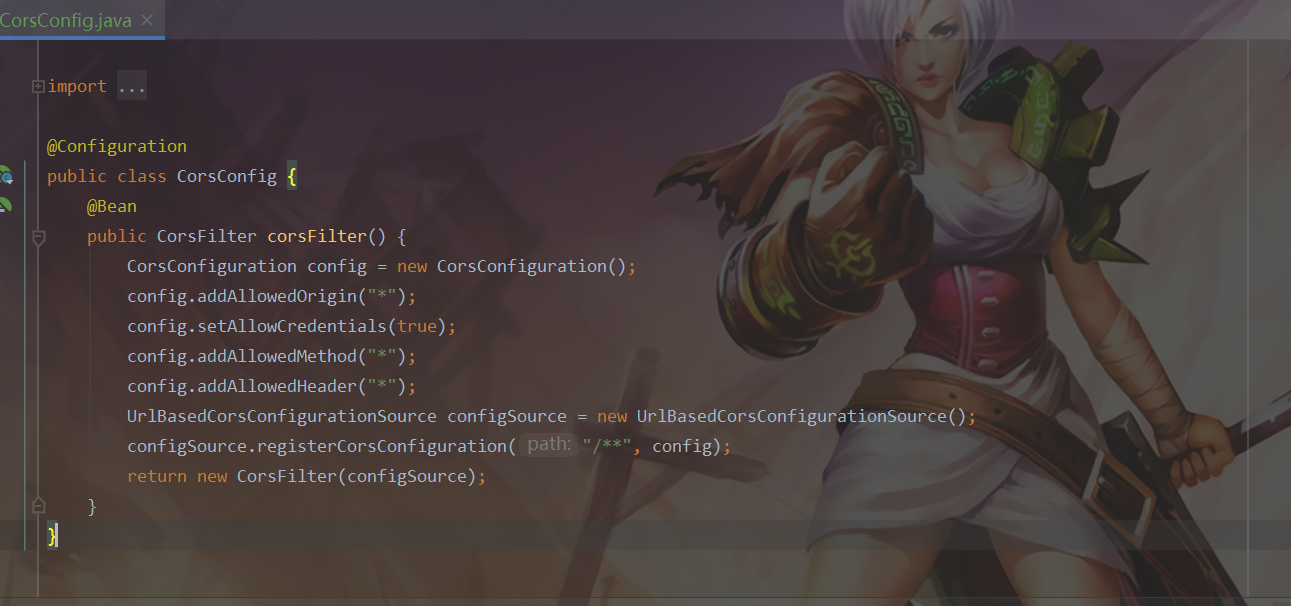Viewport: 1291px width, 606px height.
Task: Collapse the corsFilter method using its fold marker
Action: coord(38,237)
